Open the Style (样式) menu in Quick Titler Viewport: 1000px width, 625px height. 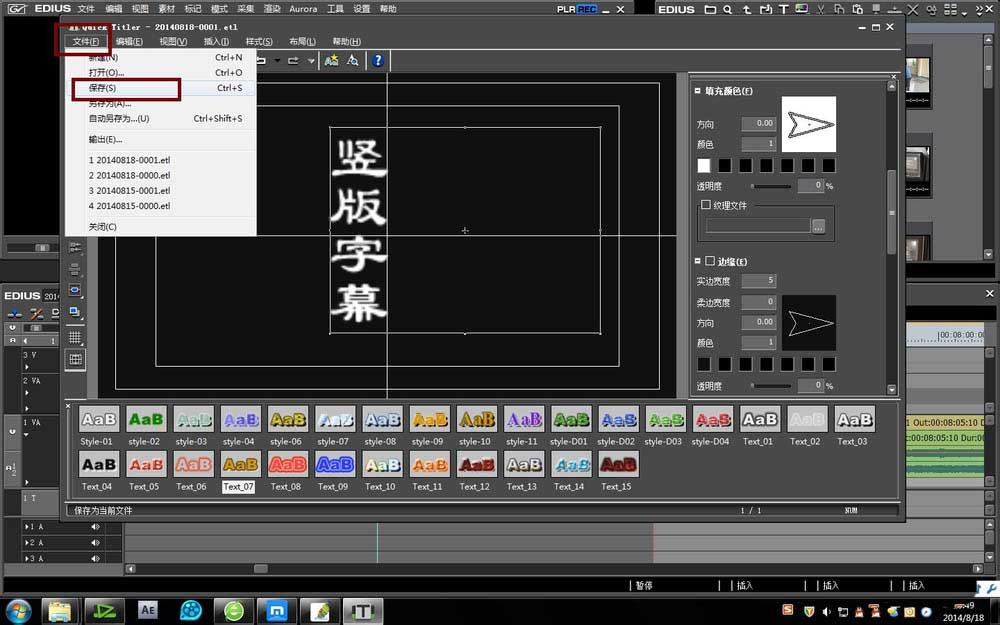pyautogui.click(x=259, y=41)
